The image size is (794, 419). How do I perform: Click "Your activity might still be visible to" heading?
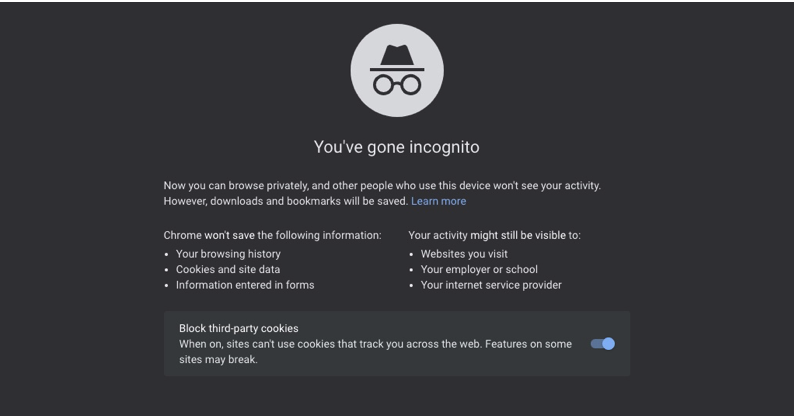coord(495,235)
